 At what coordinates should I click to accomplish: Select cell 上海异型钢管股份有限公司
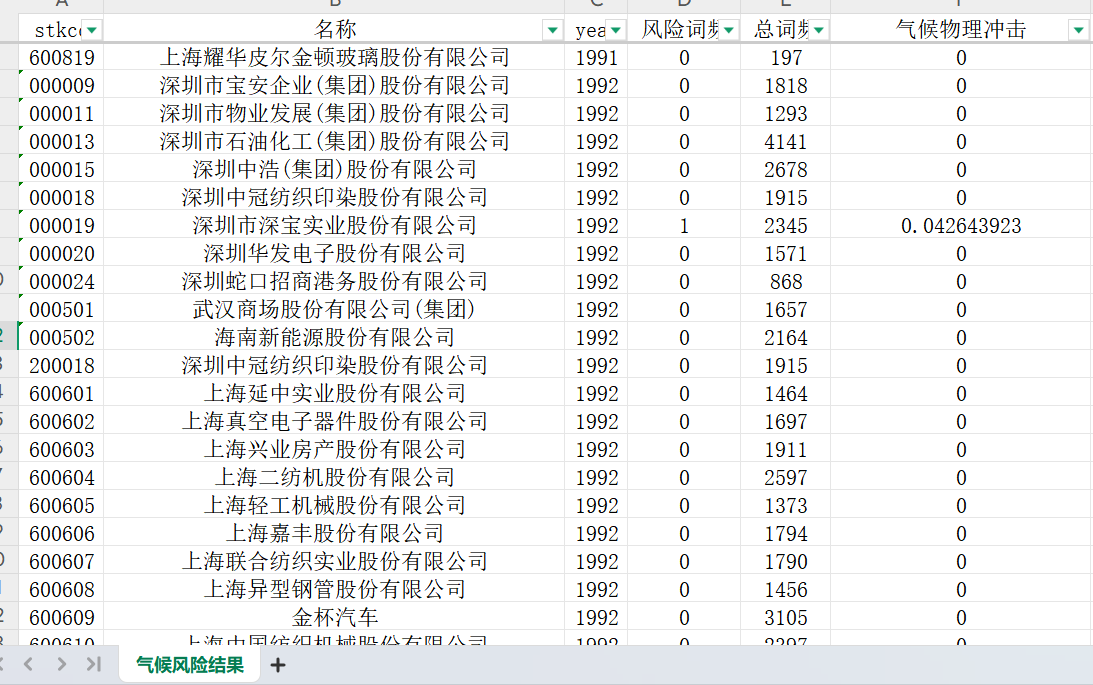tap(334, 589)
